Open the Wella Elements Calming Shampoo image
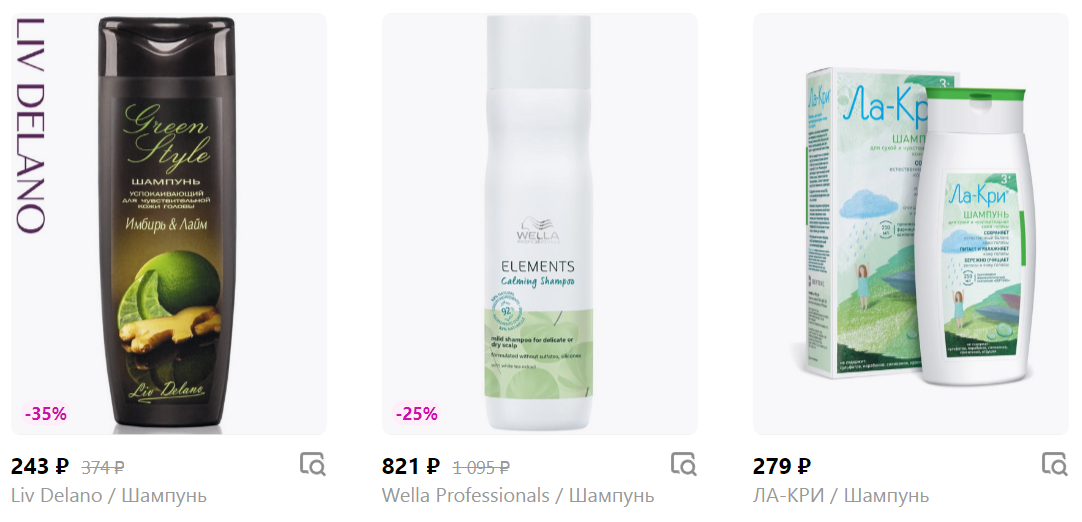Viewport: 1082px width, 522px height. (x=540, y=224)
